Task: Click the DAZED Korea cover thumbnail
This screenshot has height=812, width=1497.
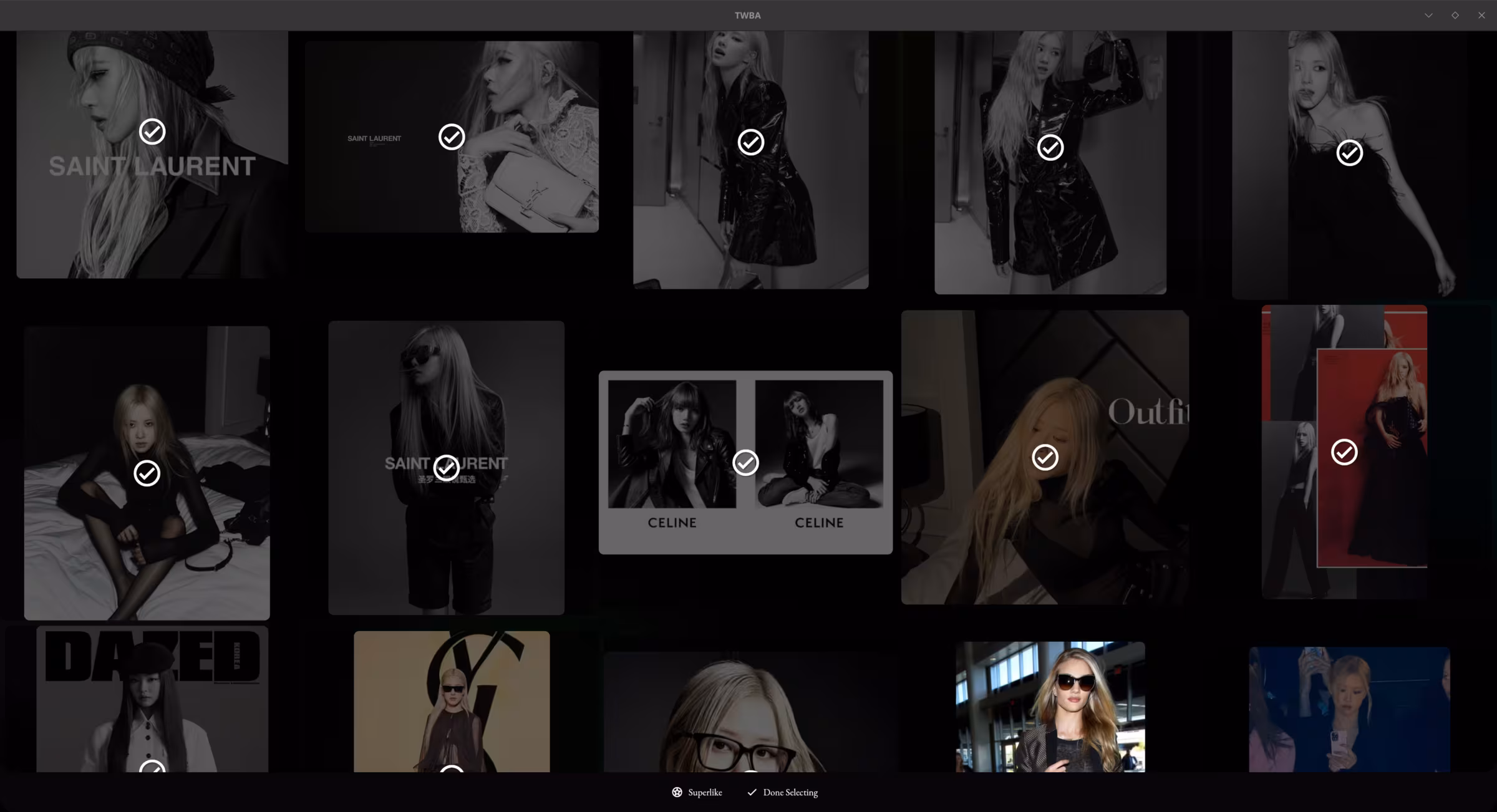Action: pos(152,699)
